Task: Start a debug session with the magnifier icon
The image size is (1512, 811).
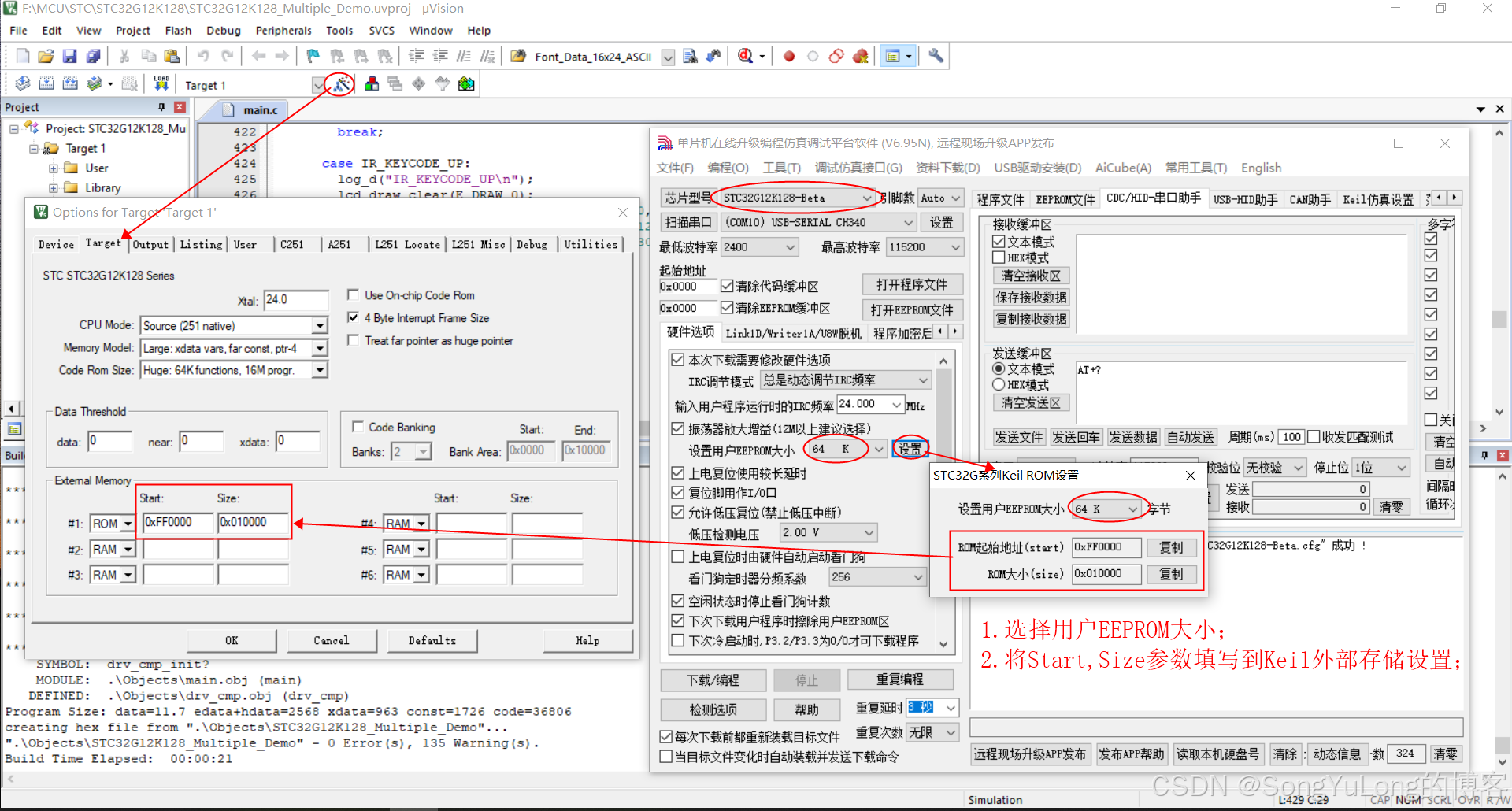Action: click(x=745, y=56)
